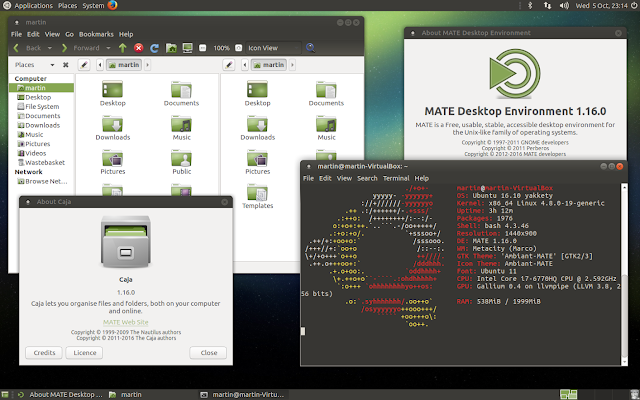The image size is (640, 400).
Task: Click the volume indicator in the top panel
Action: pyautogui.click(x=564, y=5)
